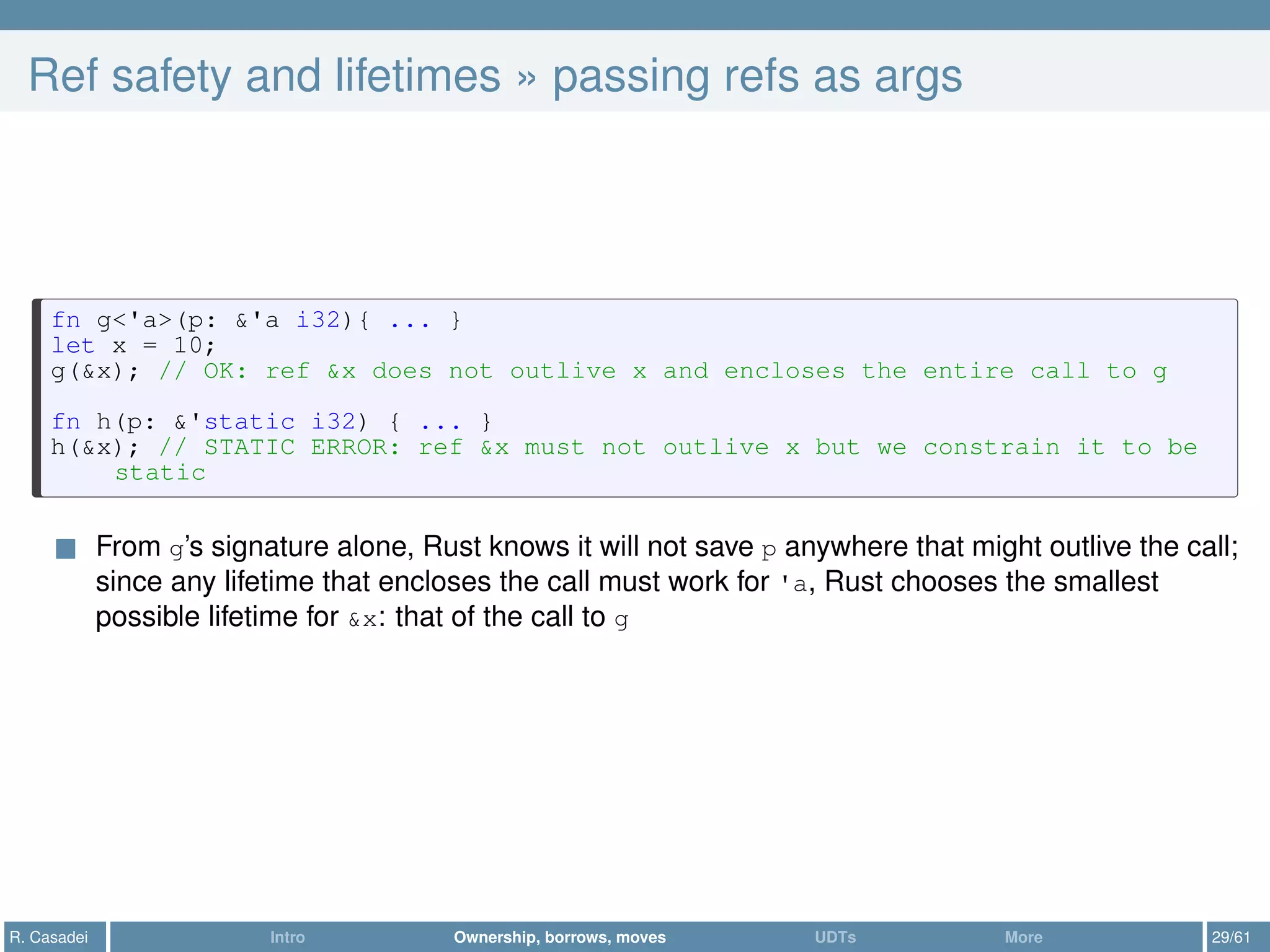Click the wrapped word 'static' in code

[x=160, y=473]
